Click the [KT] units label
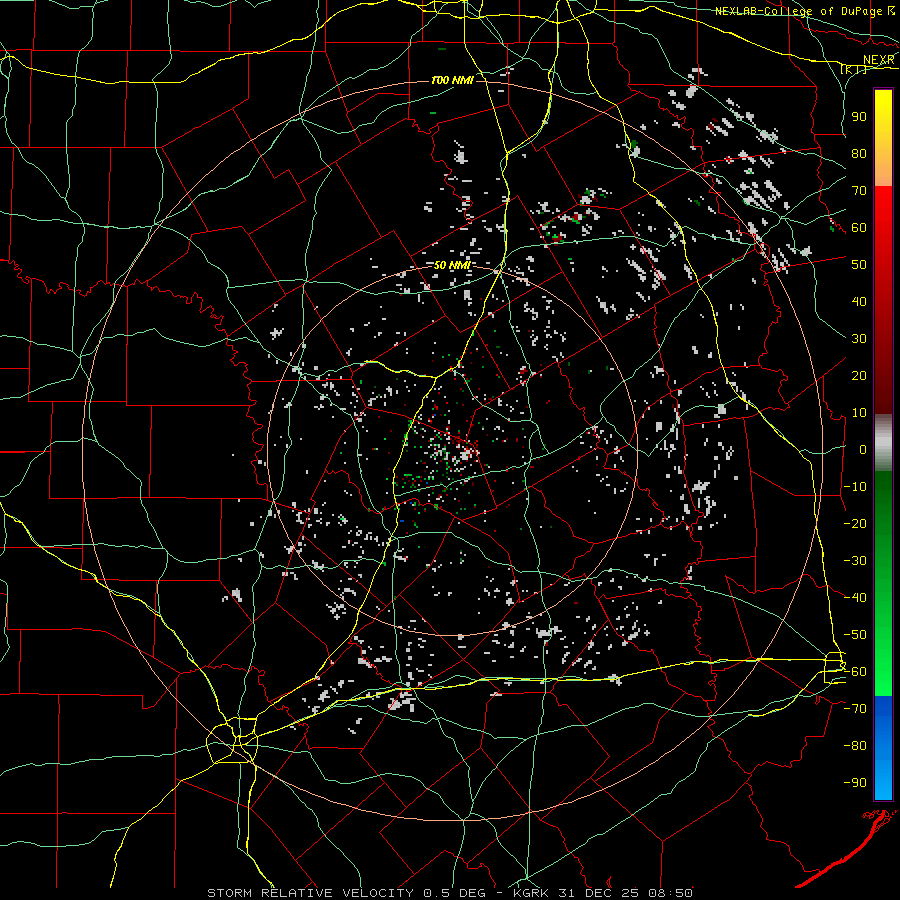 coord(854,69)
